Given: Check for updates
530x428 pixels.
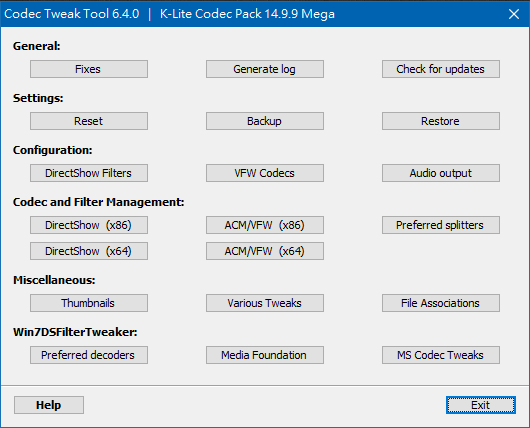Looking at the screenshot, I should pyautogui.click(x=441, y=69).
